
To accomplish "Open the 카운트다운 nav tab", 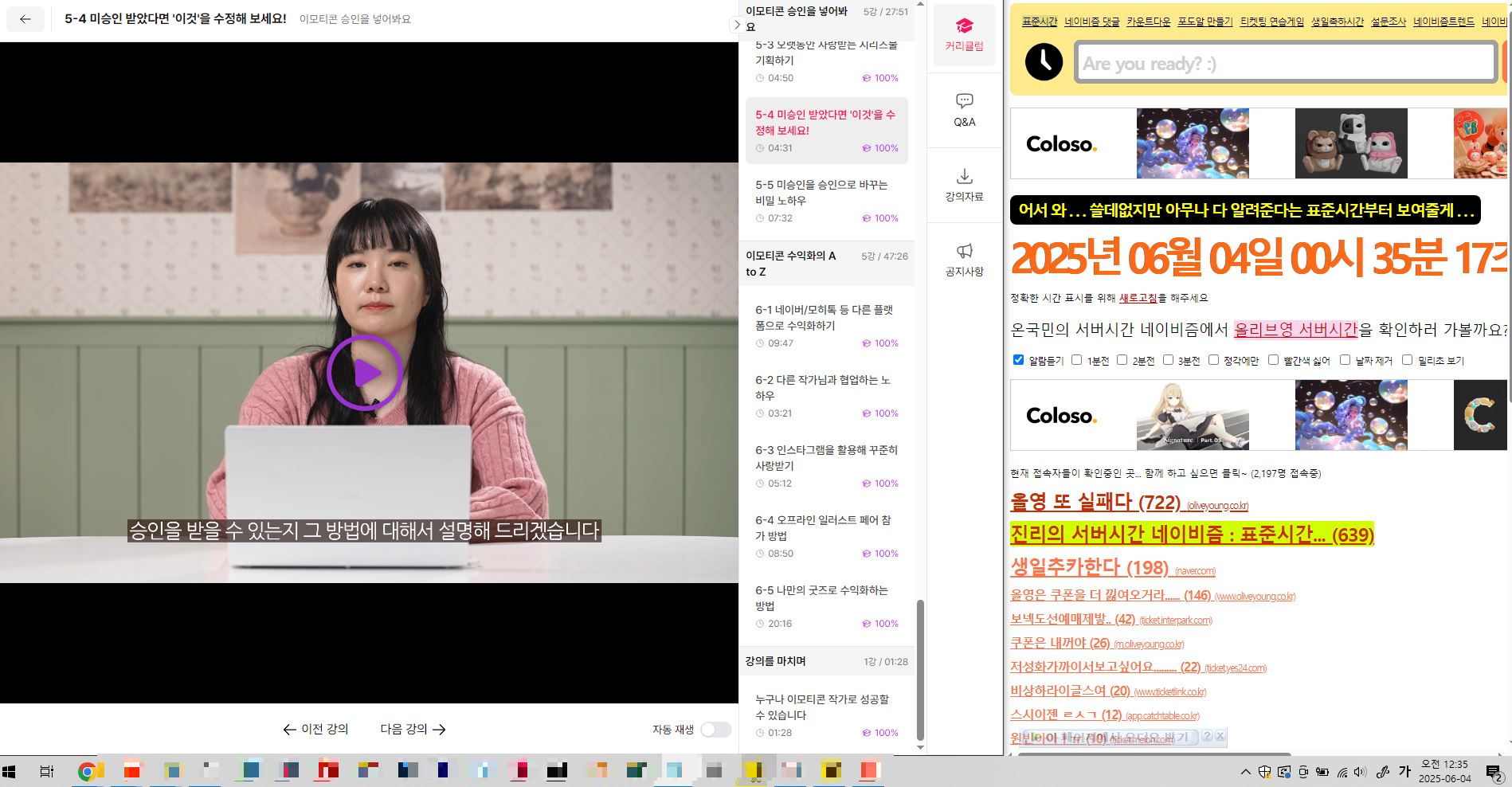I will 1148,22.
